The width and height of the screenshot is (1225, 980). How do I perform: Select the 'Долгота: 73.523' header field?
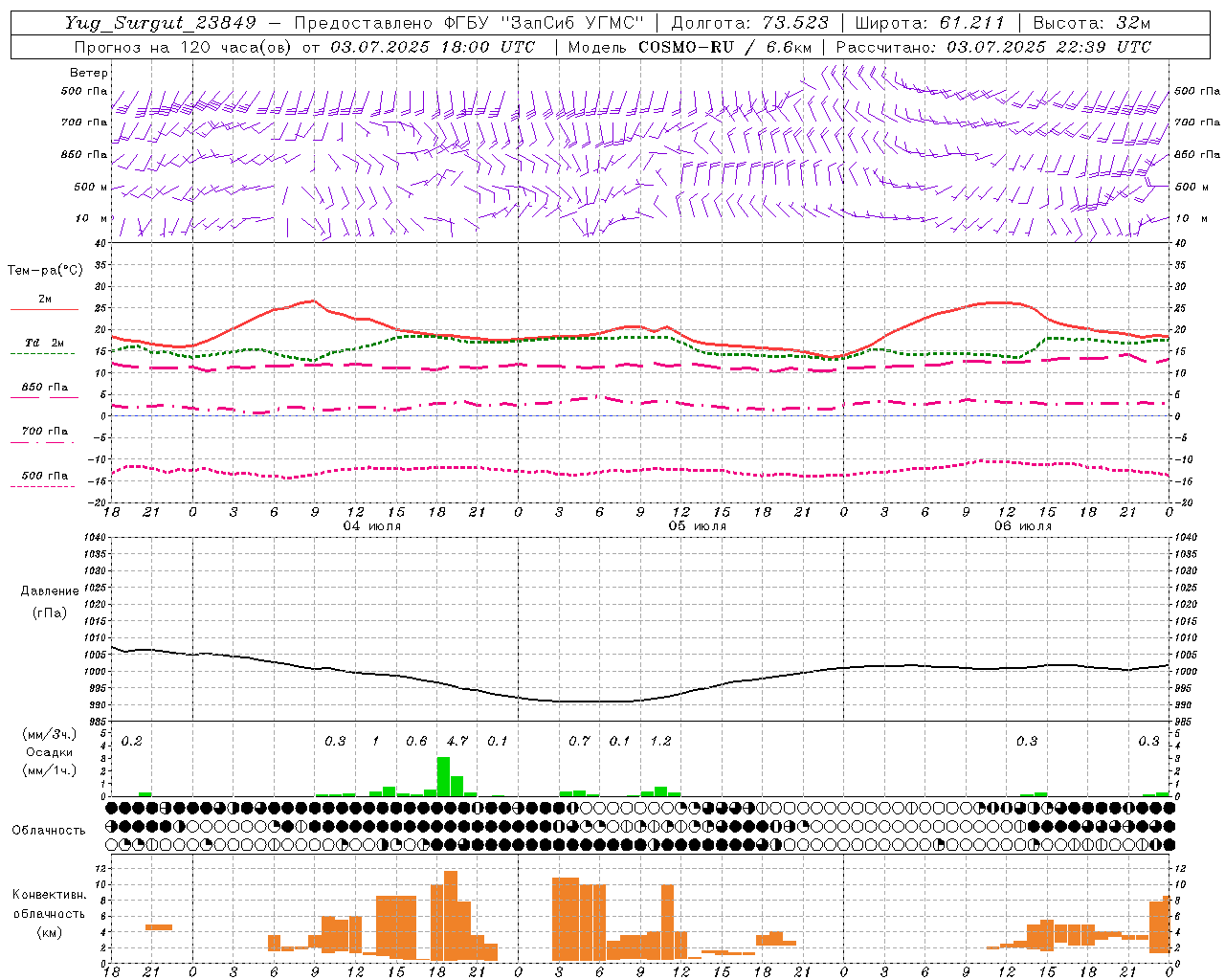point(751,23)
